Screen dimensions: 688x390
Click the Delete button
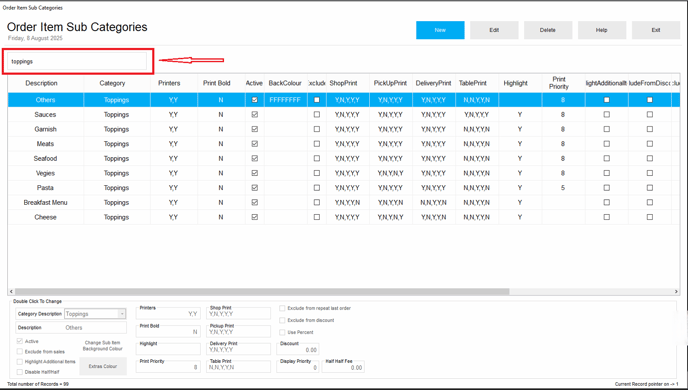click(548, 30)
